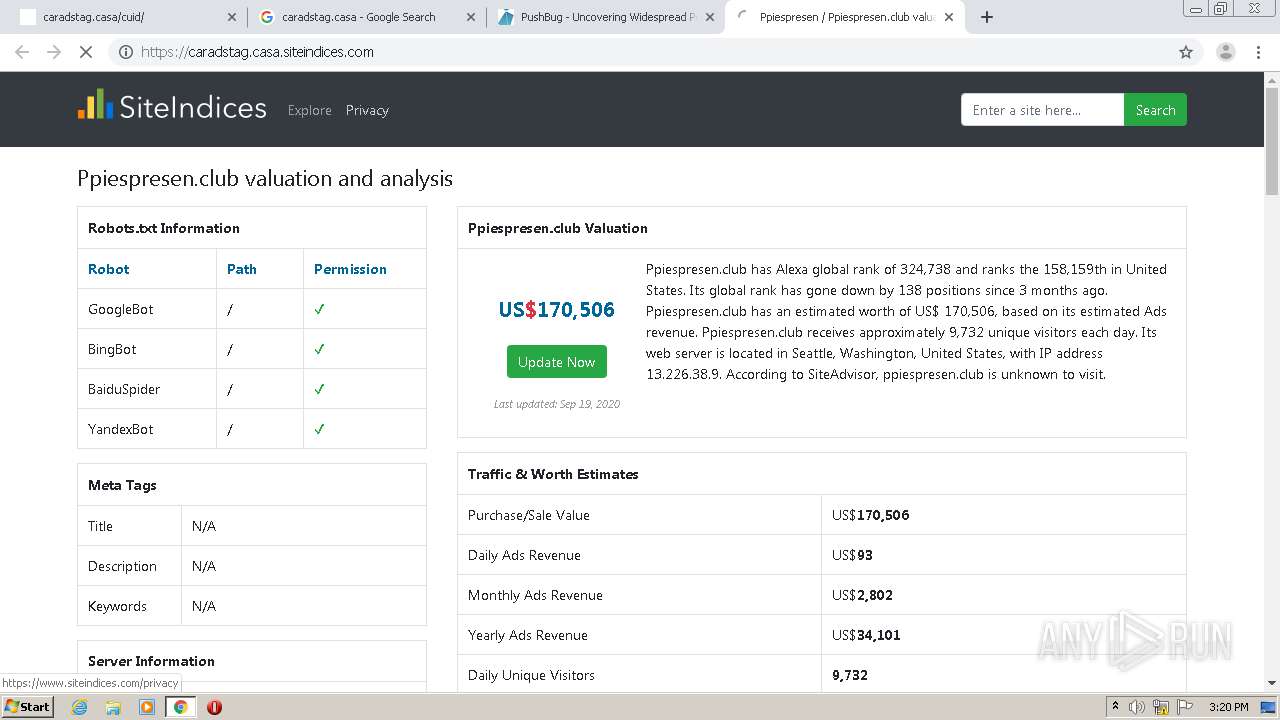Launch Internet Explorer from the taskbar
Screen dimensions: 1280x720
pos(79,707)
